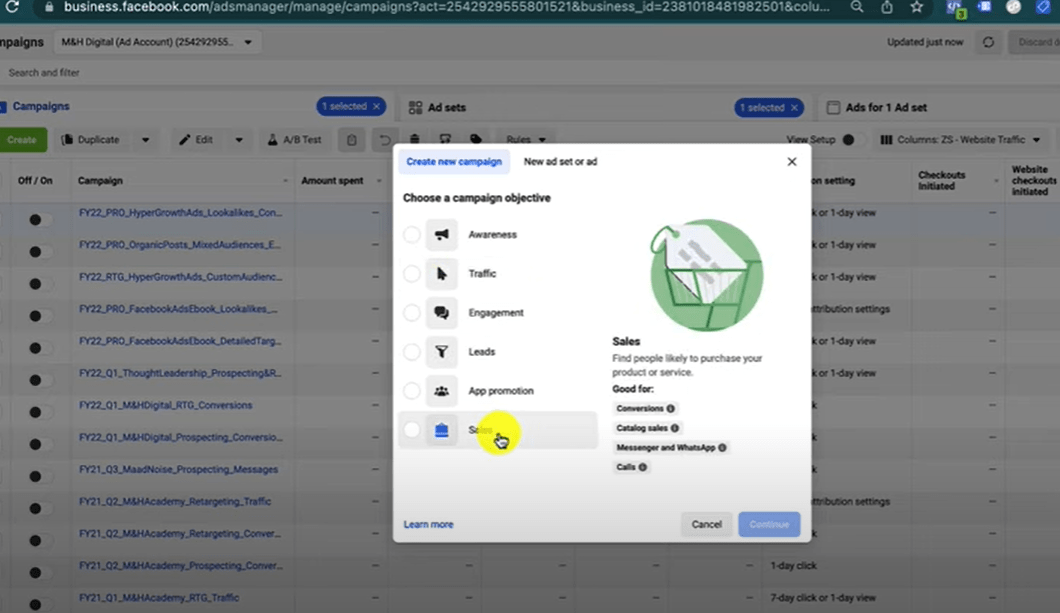Click the browser share page icon
Screen dimensions: 1060x613
886,7
